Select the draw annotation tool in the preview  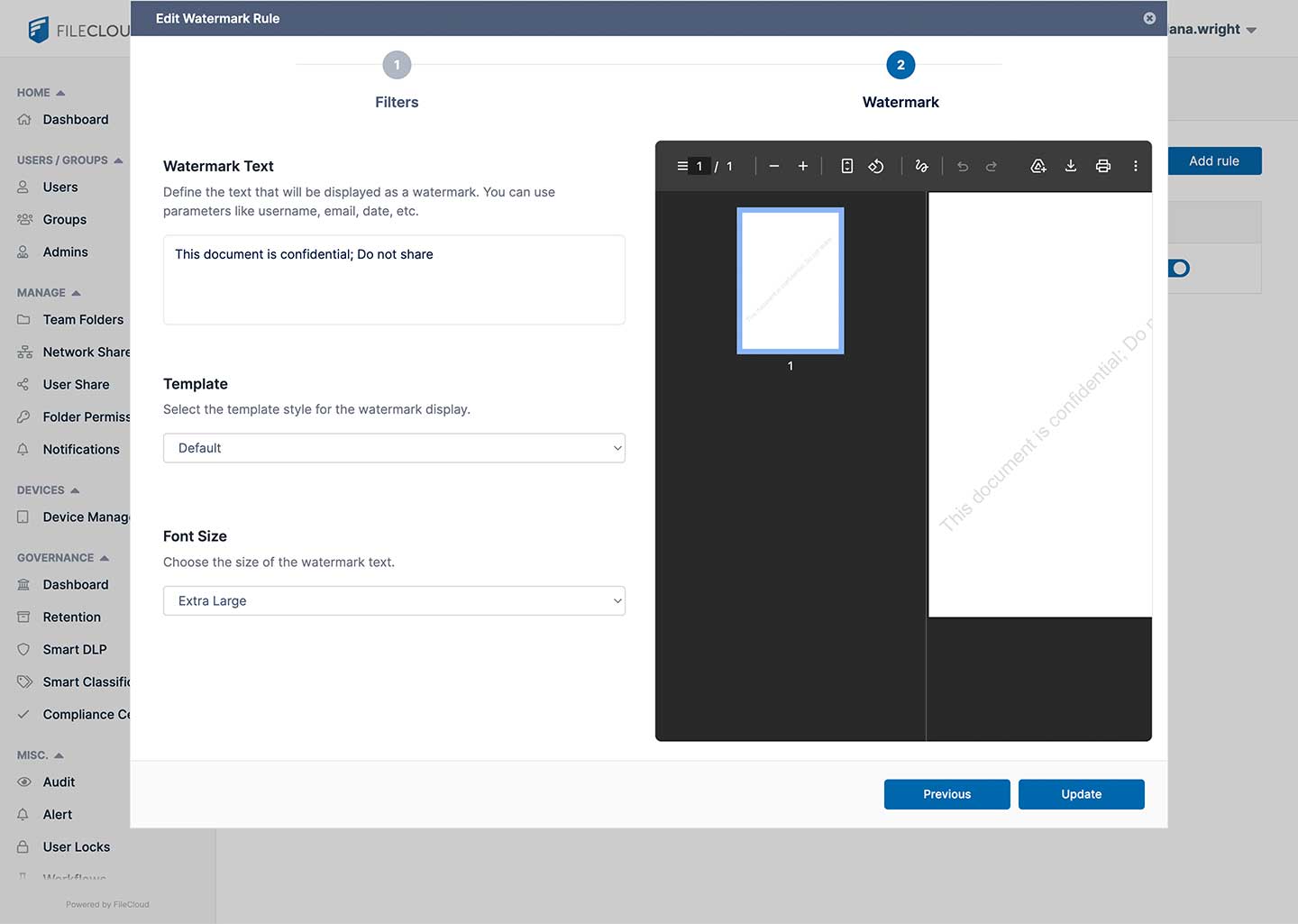[x=921, y=166]
